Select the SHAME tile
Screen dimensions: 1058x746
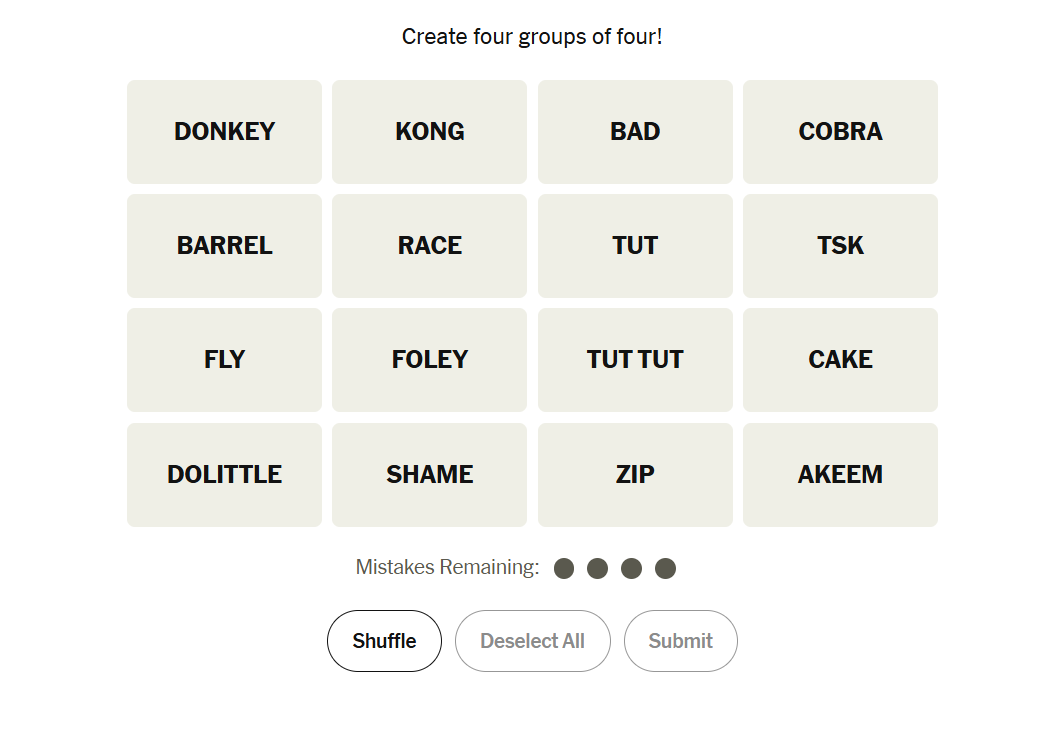point(429,475)
